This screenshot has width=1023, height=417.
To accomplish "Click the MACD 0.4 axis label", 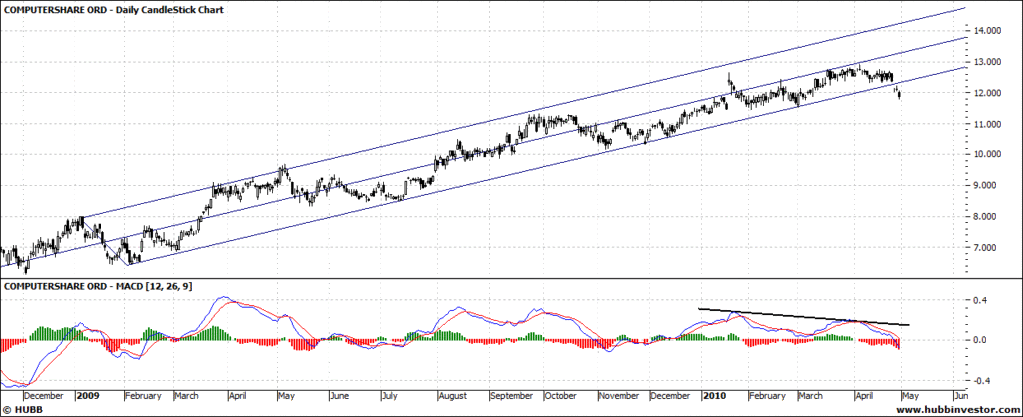I will pyautogui.click(x=980, y=300).
